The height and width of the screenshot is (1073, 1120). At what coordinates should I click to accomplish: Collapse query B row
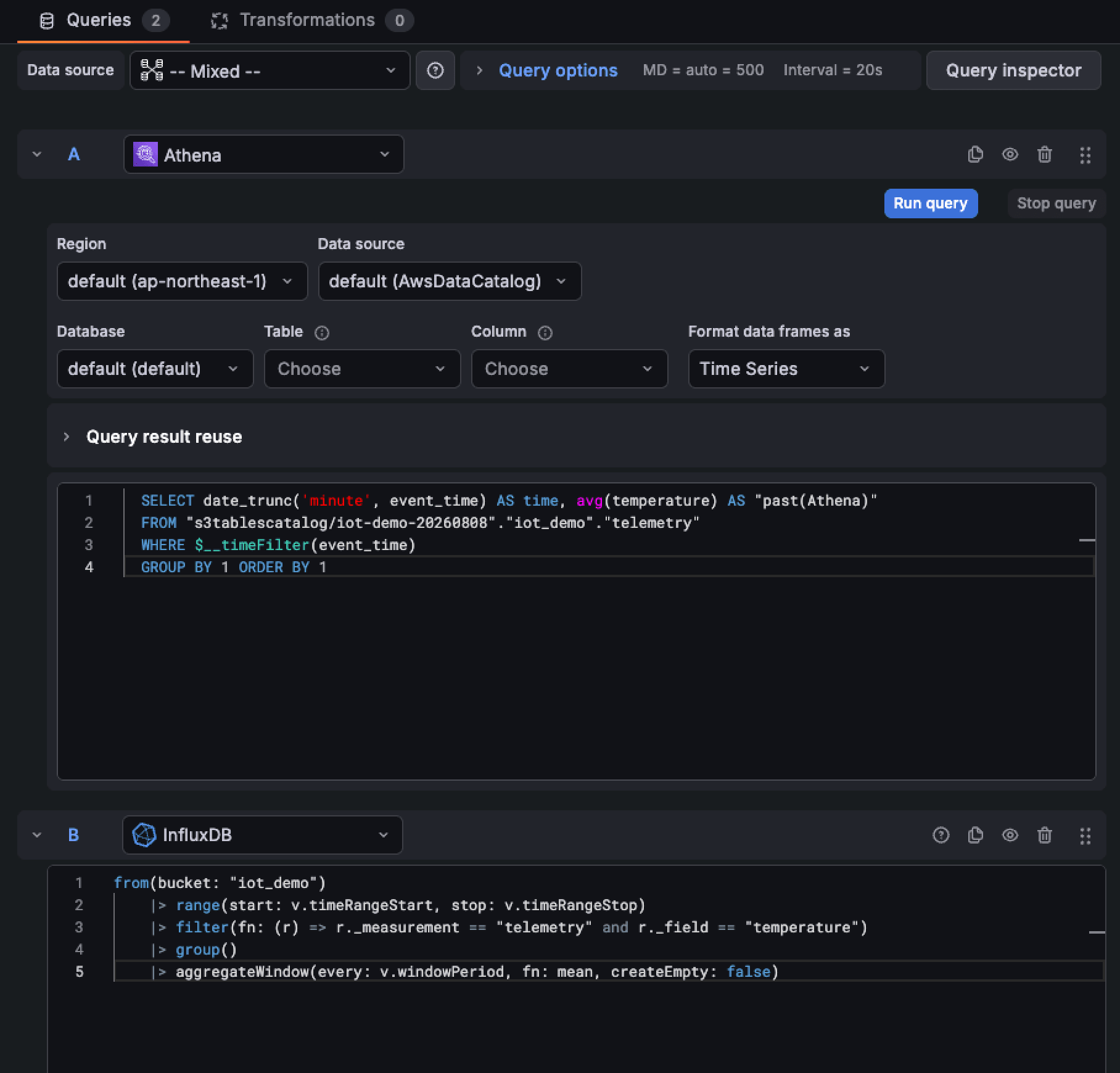pyautogui.click(x=37, y=835)
